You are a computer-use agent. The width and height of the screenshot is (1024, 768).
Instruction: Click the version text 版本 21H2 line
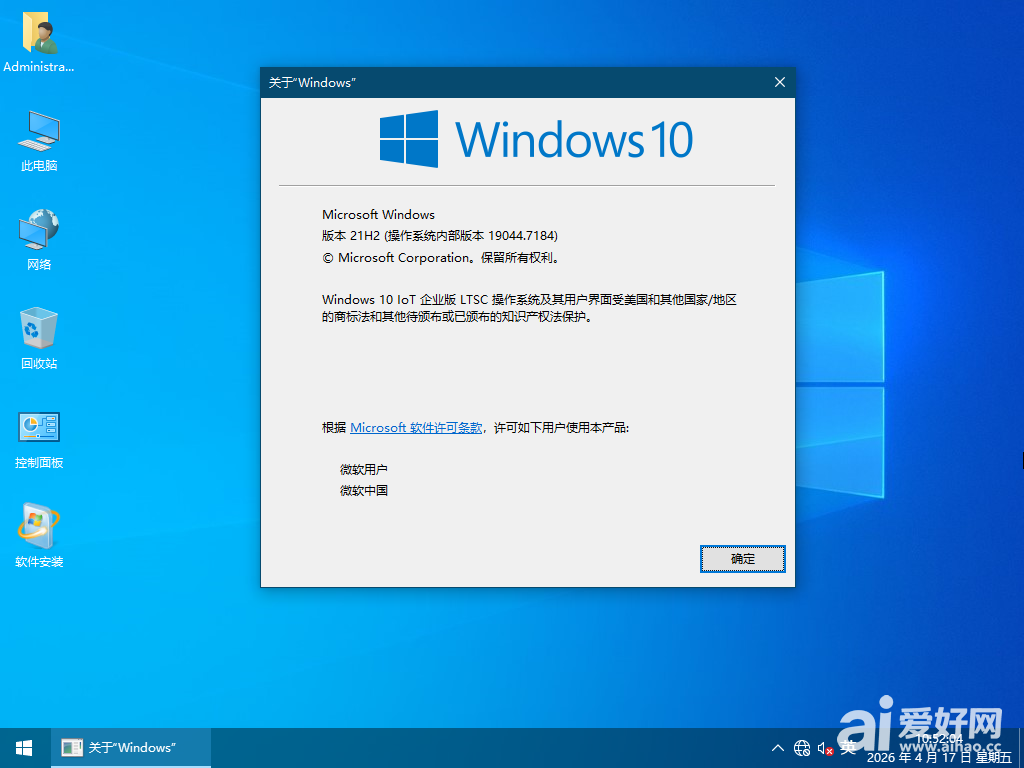tap(440, 236)
